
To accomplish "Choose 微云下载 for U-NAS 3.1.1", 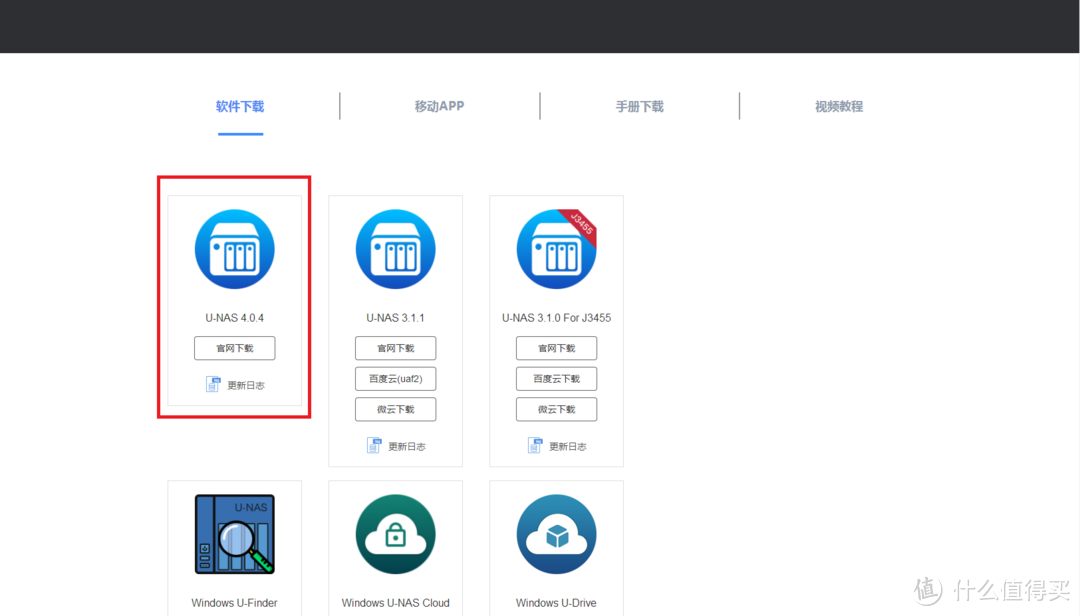I will pos(395,409).
